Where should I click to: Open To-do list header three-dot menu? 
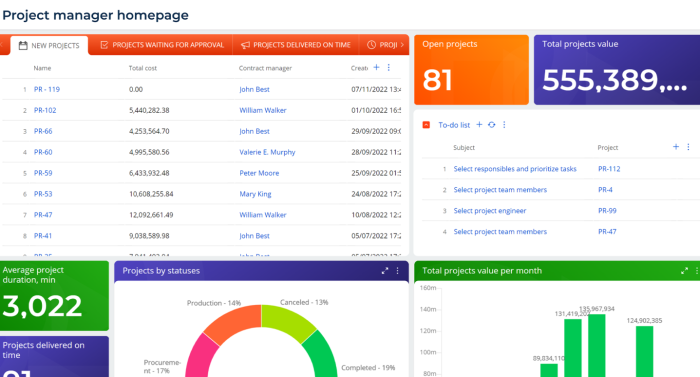coord(504,125)
